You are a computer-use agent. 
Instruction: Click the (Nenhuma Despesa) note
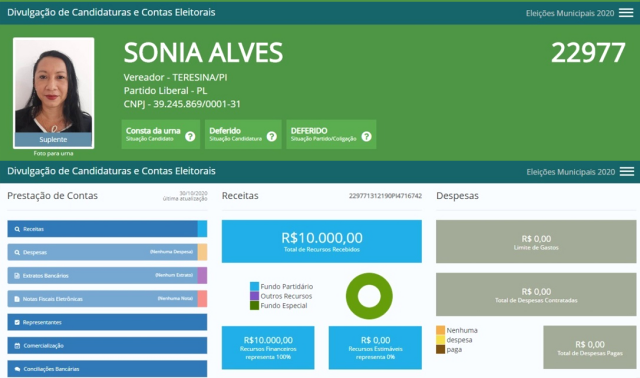click(171, 252)
